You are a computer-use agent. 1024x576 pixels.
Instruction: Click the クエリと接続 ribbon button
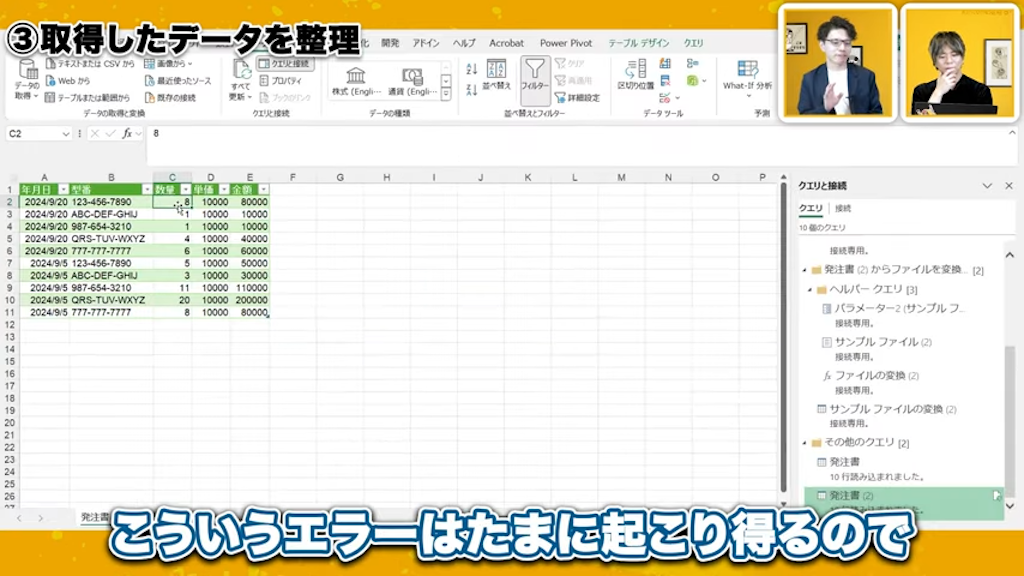click(x=280, y=63)
